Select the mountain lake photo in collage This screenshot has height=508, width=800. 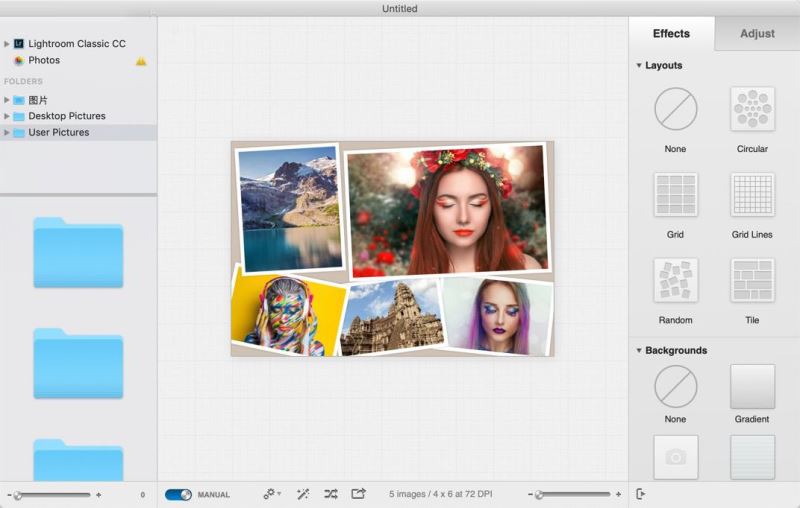(290, 207)
